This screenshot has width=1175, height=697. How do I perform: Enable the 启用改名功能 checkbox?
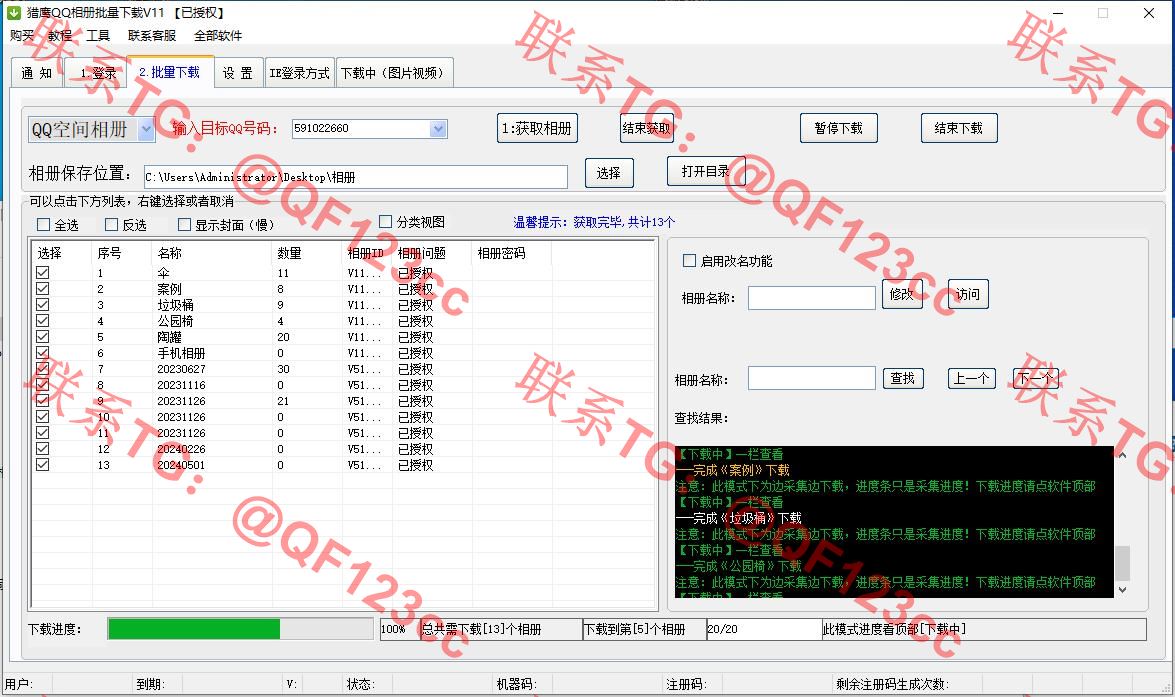pyautogui.click(x=689, y=260)
